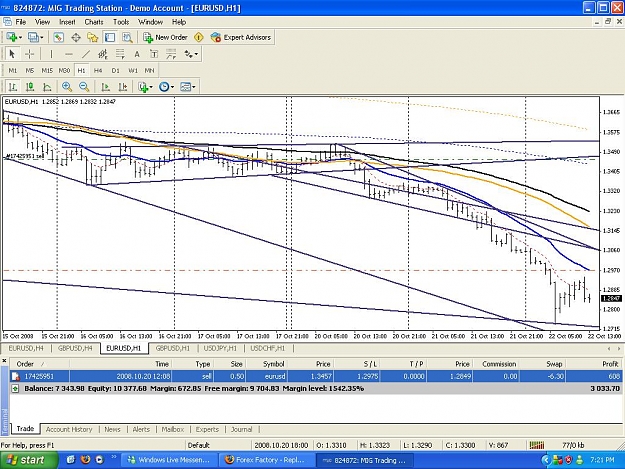The height and width of the screenshot is (469, 625).
Task: Switch to H4 timeframe
Action: (98, 71)
